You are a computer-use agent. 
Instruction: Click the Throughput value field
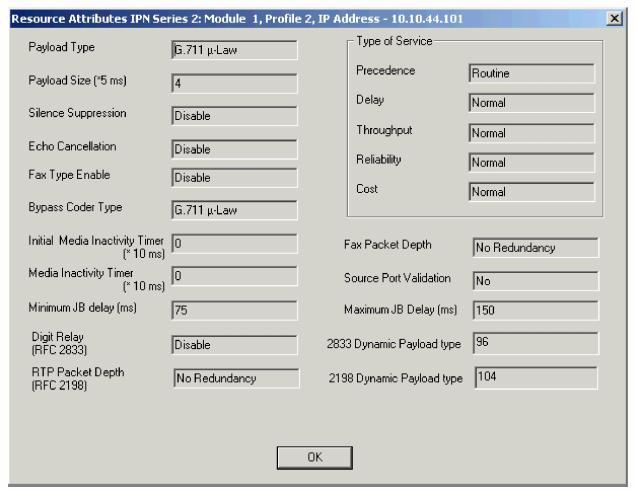tap(530, 131)
